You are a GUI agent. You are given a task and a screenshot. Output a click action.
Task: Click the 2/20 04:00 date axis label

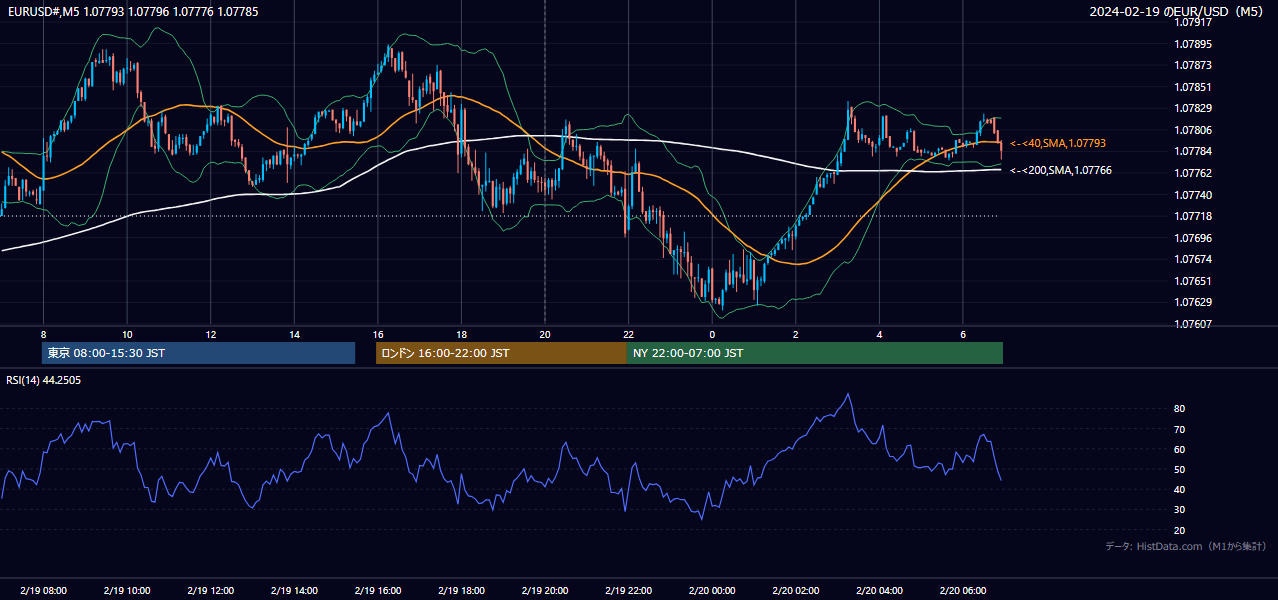pos(879,590)
